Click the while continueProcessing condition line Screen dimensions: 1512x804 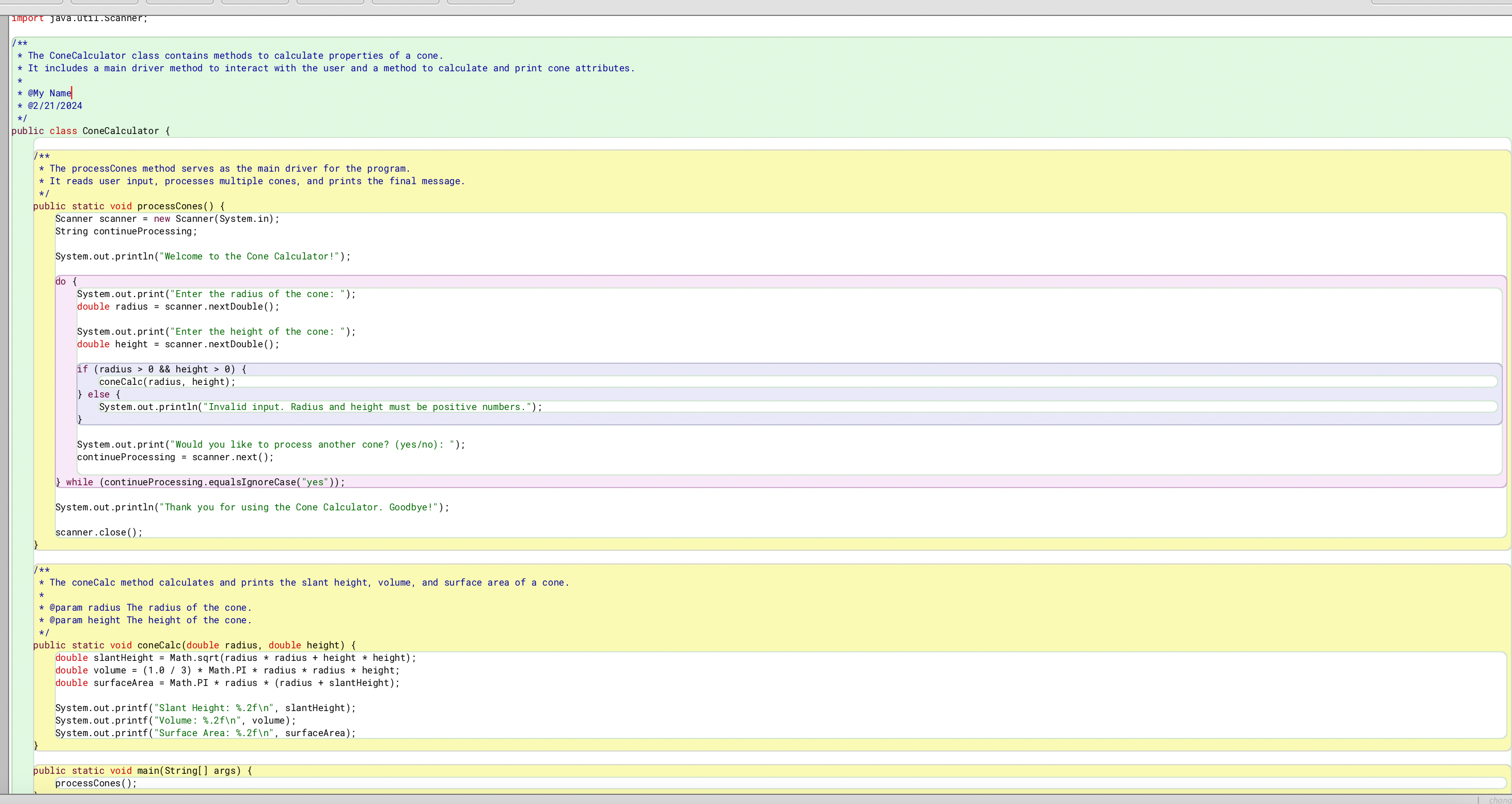(200, 482)
